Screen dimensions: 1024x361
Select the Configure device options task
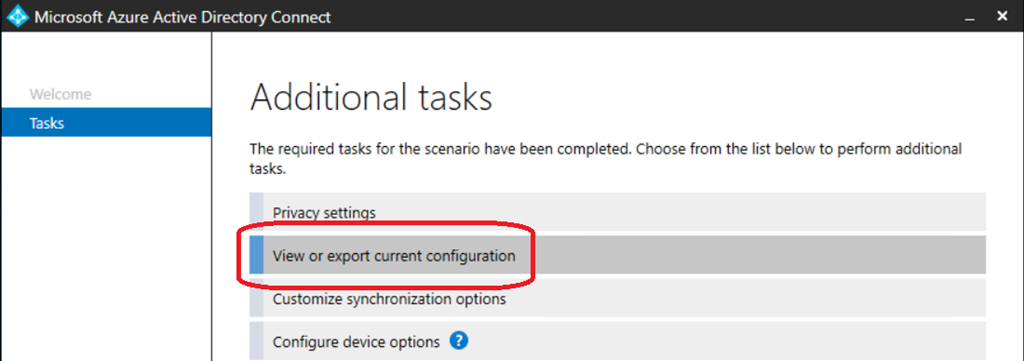point(617,341)
